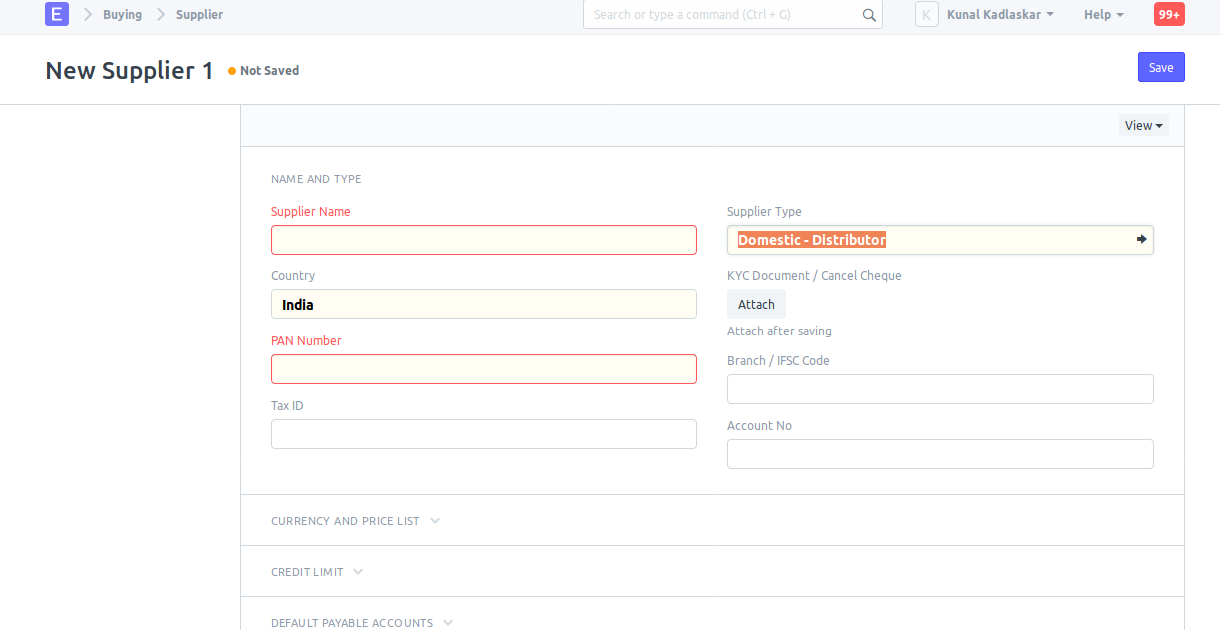Click Attach for KYC Document
Screen dimensions: 1220x630
tap(756, 304)
